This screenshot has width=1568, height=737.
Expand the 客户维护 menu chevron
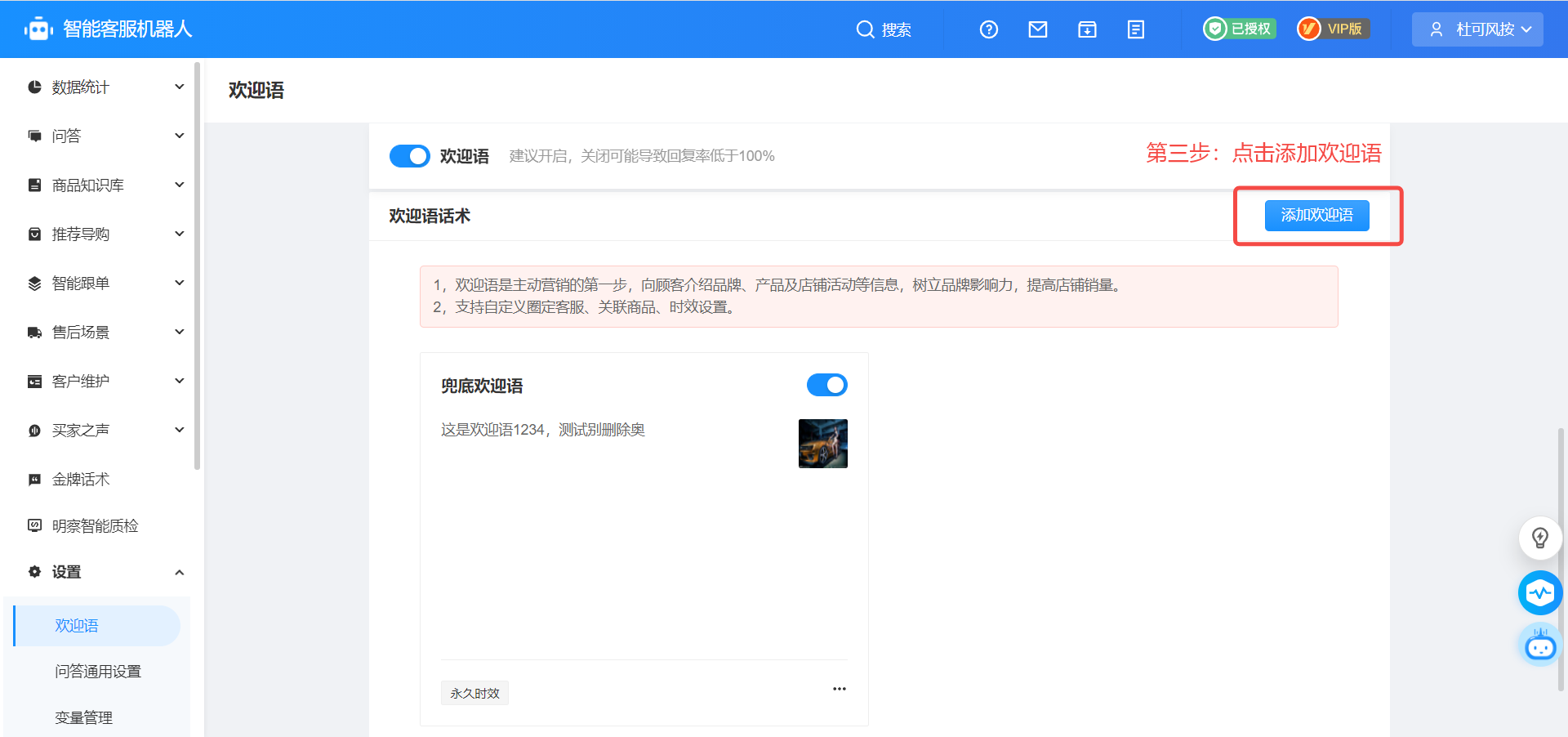point(180,381)
